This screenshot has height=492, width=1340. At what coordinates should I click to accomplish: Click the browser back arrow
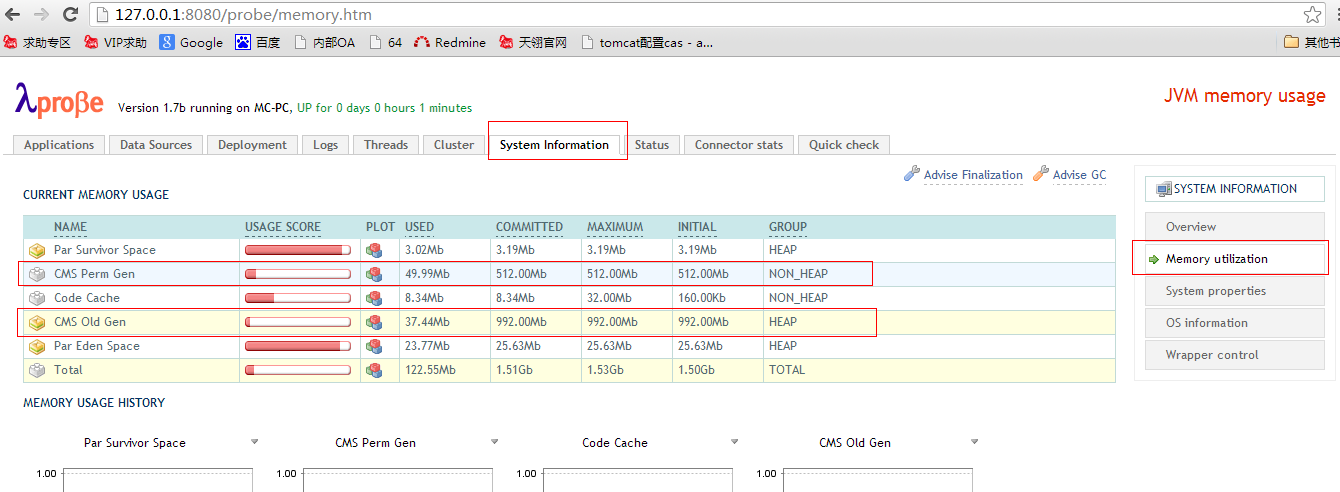click(13, 14)
